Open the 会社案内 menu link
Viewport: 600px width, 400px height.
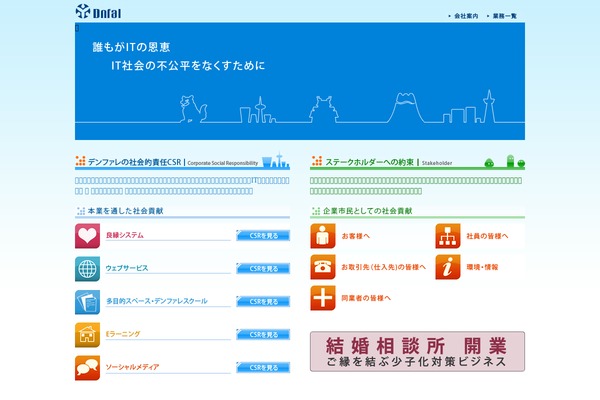click(466, 16)
